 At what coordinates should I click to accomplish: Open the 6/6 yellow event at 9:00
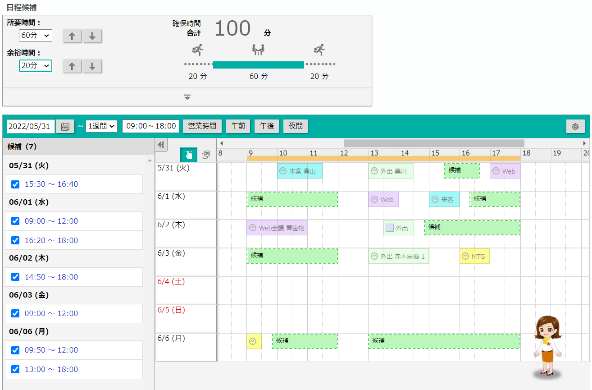coord(254,341)
